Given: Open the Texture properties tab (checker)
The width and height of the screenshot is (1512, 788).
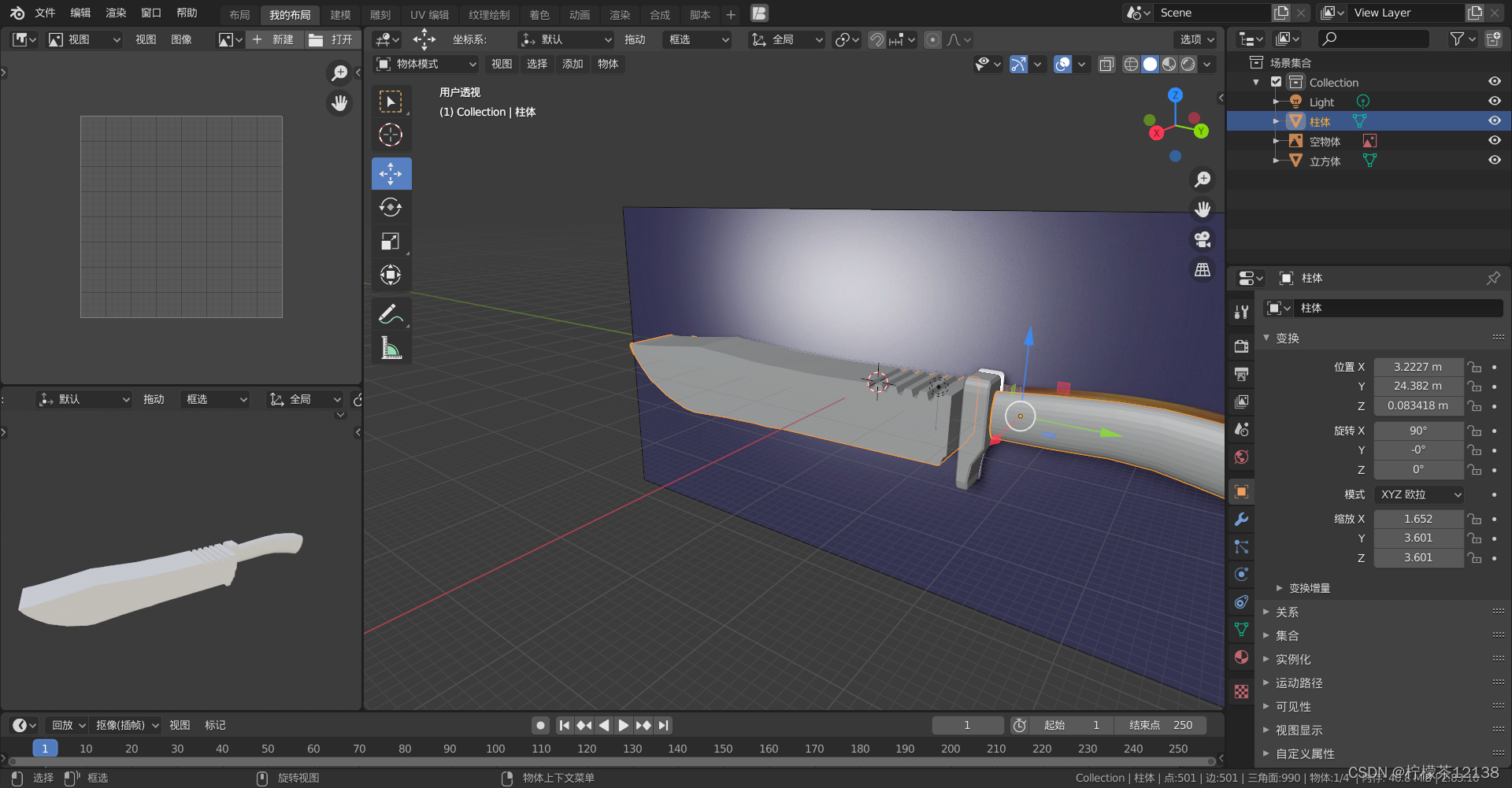Looking at the screenshot, I should click(x=1241, y=691).
